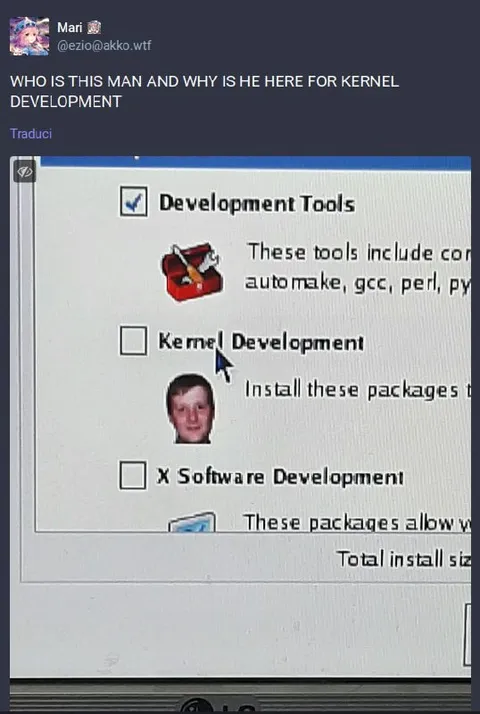480x714 pixels.
Task: Click the 'These packages allow' description text
Action: coord(357,522)
